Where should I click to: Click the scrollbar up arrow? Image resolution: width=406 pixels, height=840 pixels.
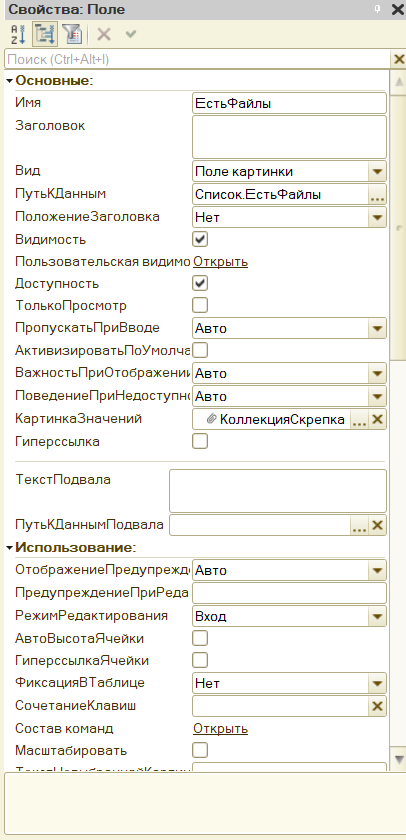[399, 82]
